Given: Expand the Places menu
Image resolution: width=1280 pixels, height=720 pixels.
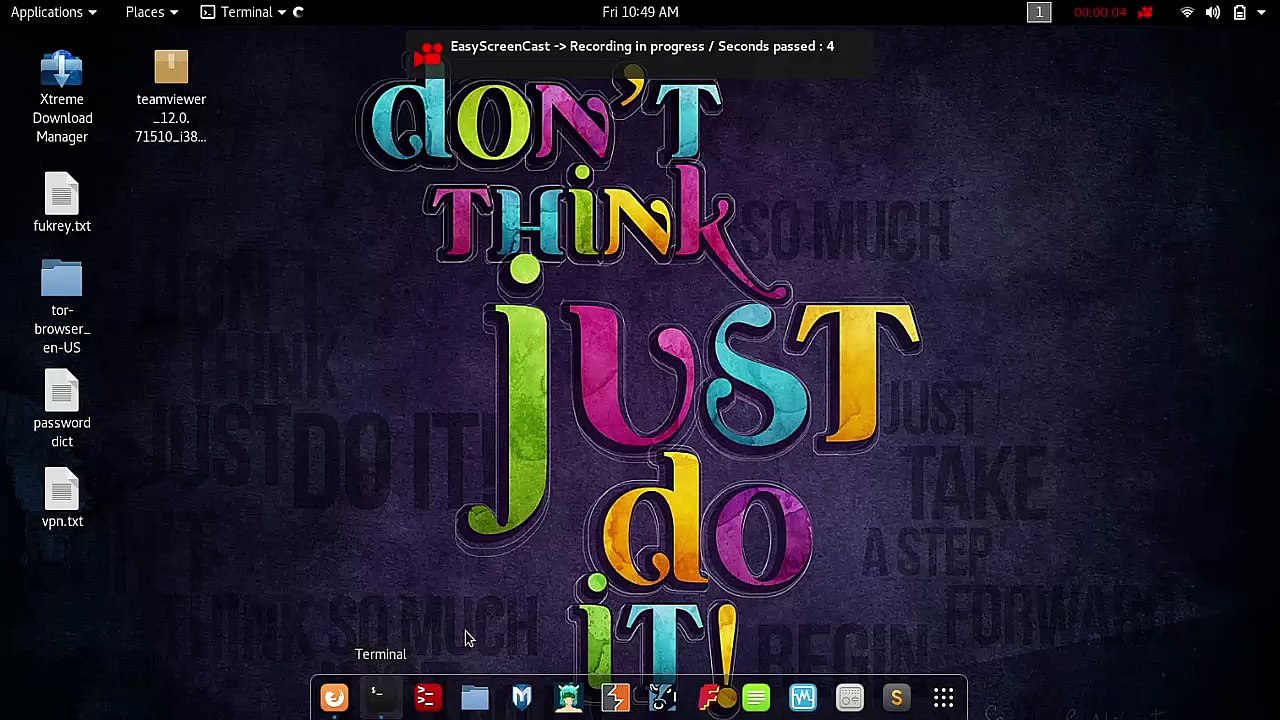Looking at the screenshot, I should click(151, 12).
